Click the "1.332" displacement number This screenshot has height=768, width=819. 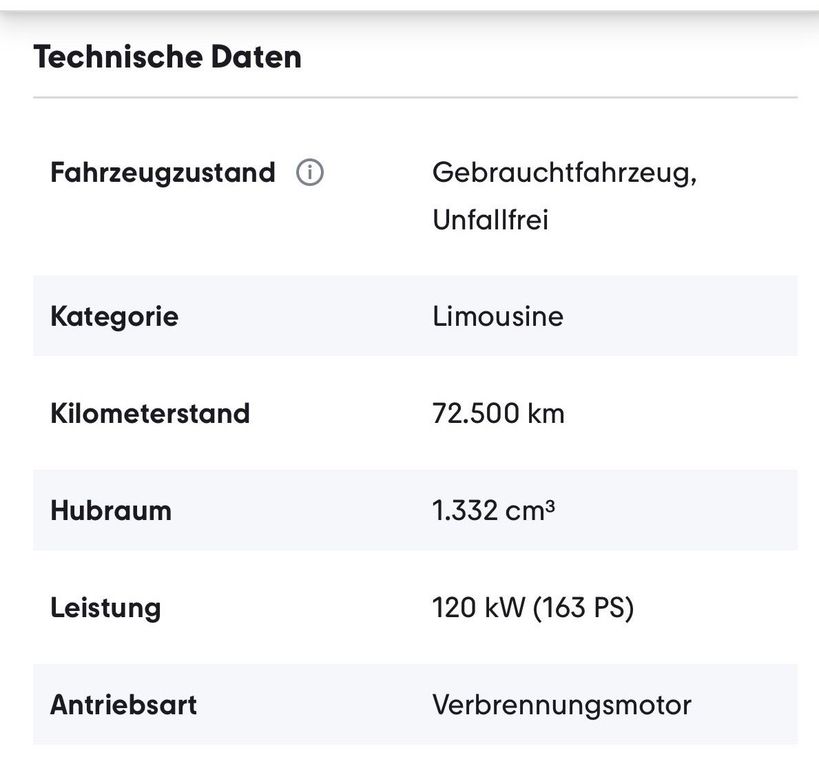pyautogui.click(x=464, y=510)
